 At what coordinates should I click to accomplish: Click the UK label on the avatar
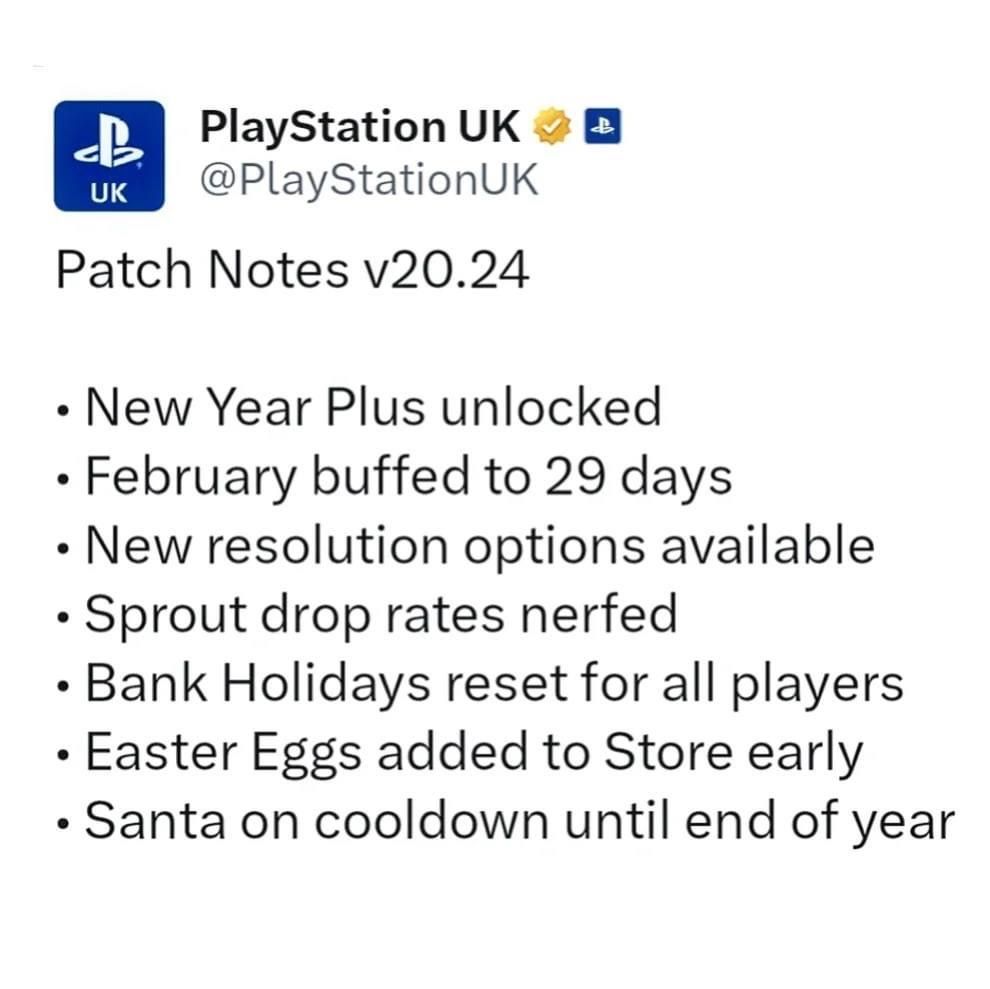point(109,192)
